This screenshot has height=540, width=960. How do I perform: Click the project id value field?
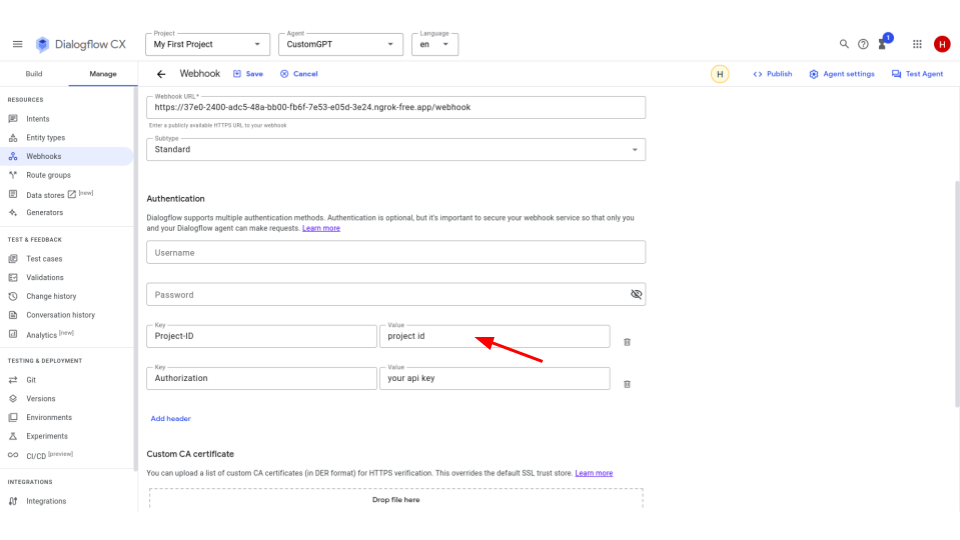click(x=495, y=336)
